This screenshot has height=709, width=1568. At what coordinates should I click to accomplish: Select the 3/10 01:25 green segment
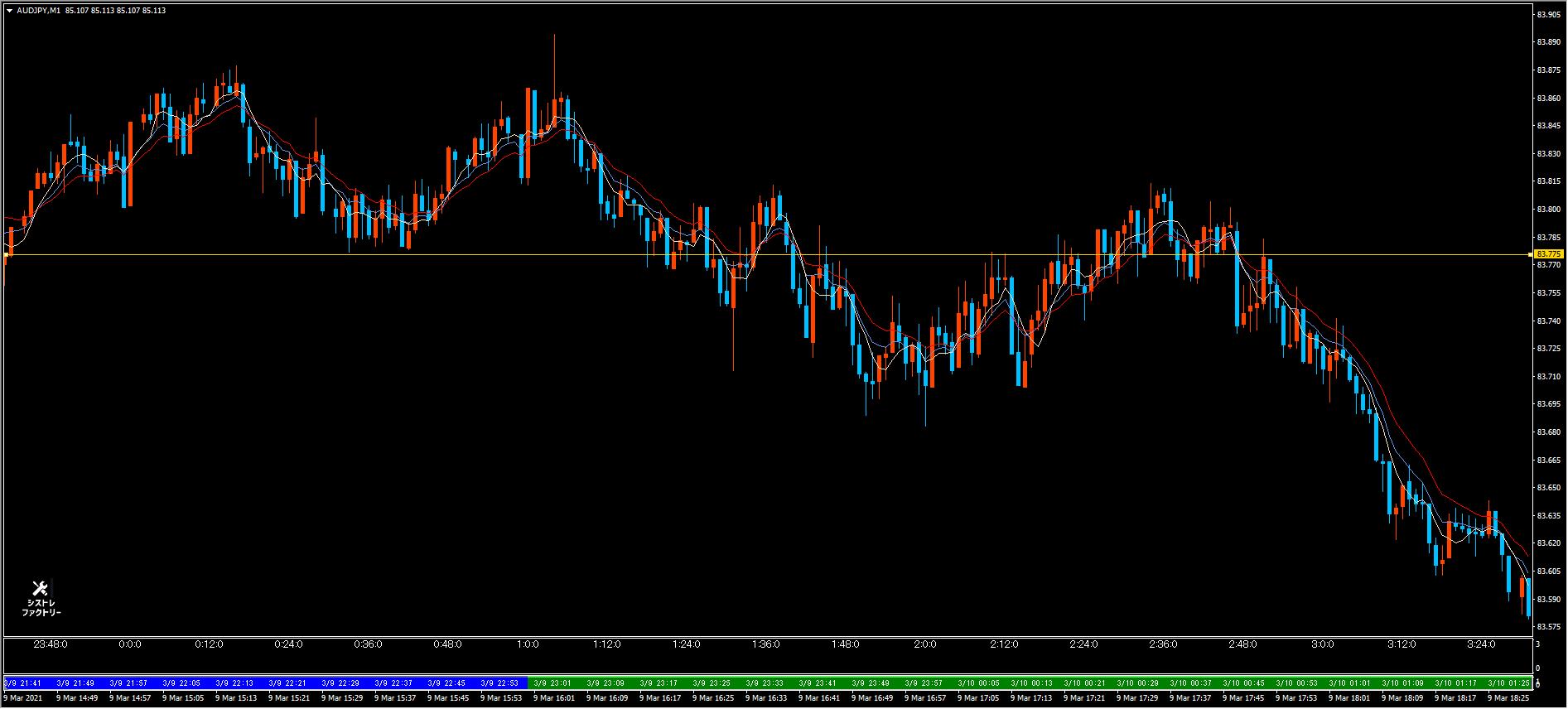pyautogui.click(x=1508, y=683)
